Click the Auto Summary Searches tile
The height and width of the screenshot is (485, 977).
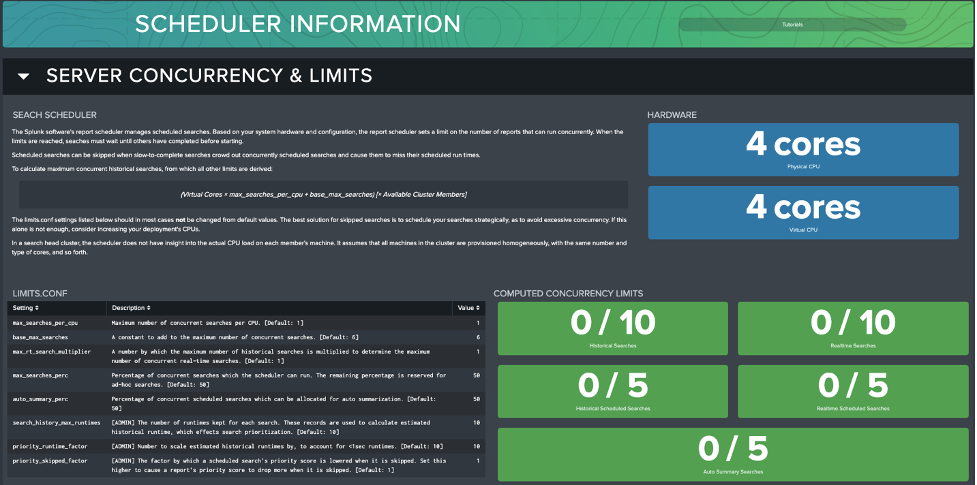[x=732, y=453]
